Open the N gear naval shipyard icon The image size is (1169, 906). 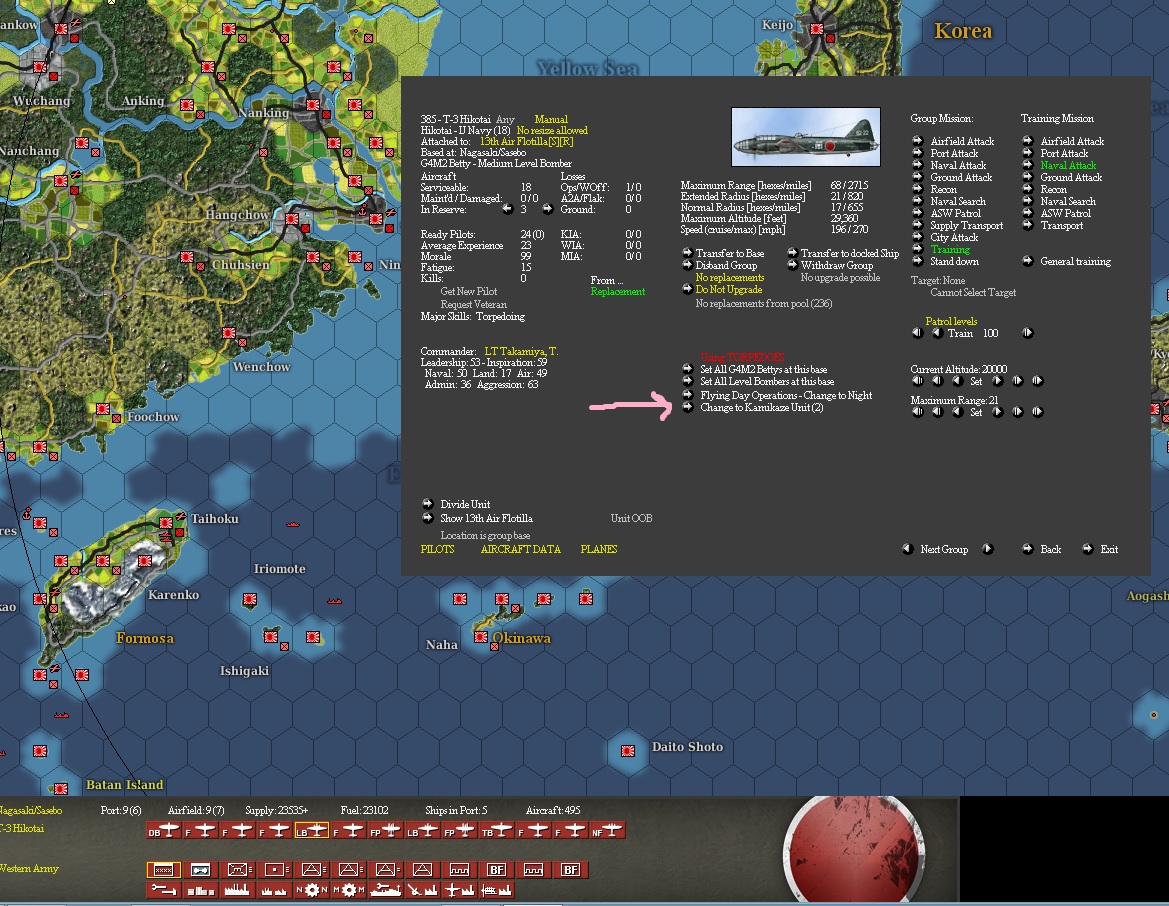(312, 890)
